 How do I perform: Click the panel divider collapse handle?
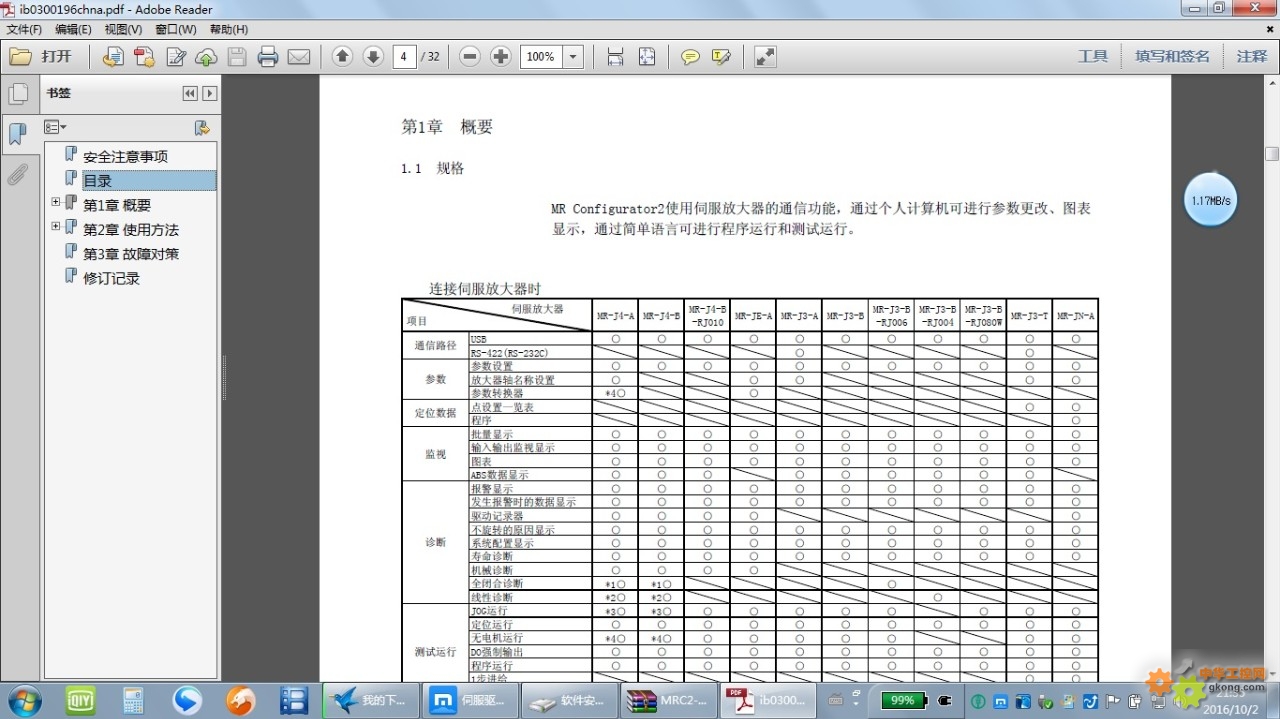[x=224, y=378]
